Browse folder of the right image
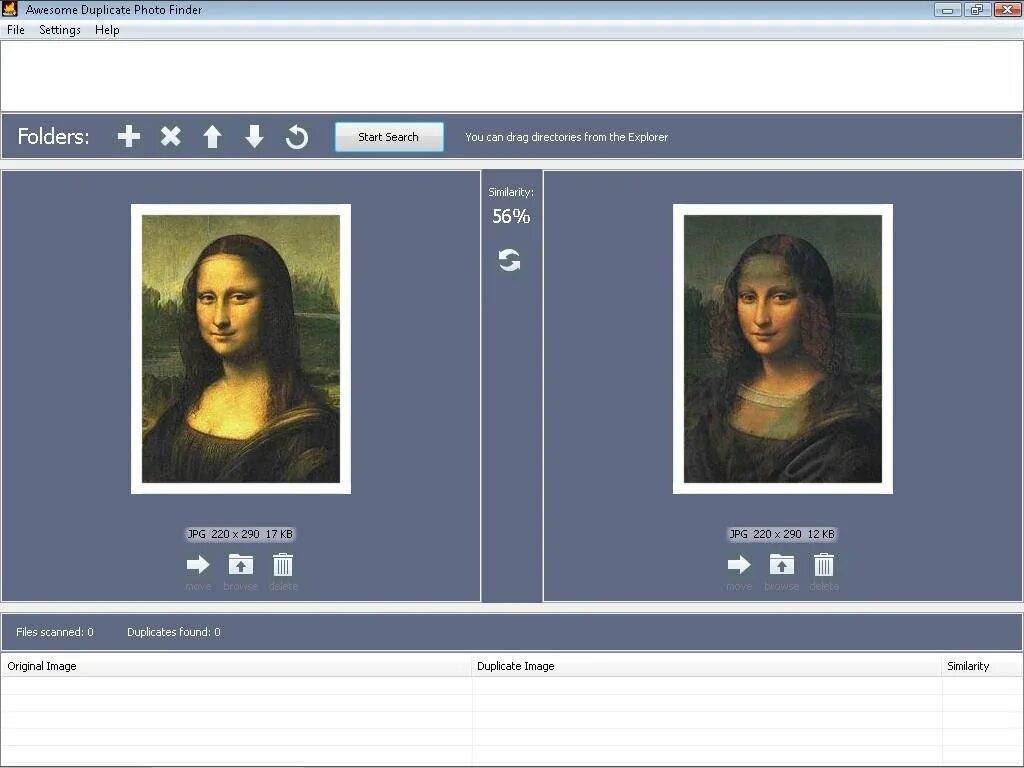1024x768 pixels. 782,564
